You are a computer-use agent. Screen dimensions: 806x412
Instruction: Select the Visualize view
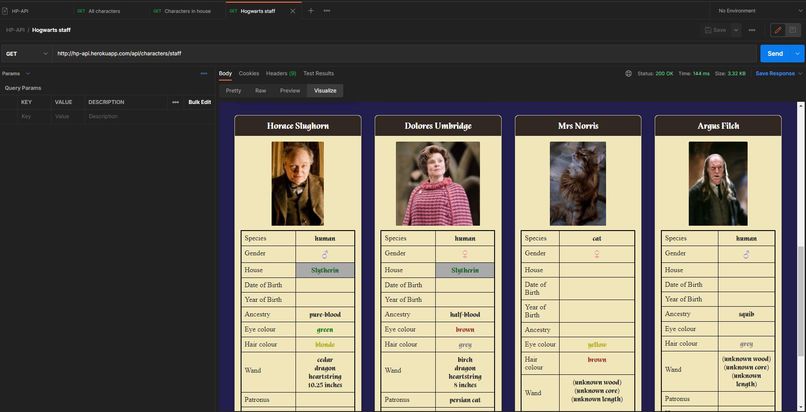coord(325,90)
